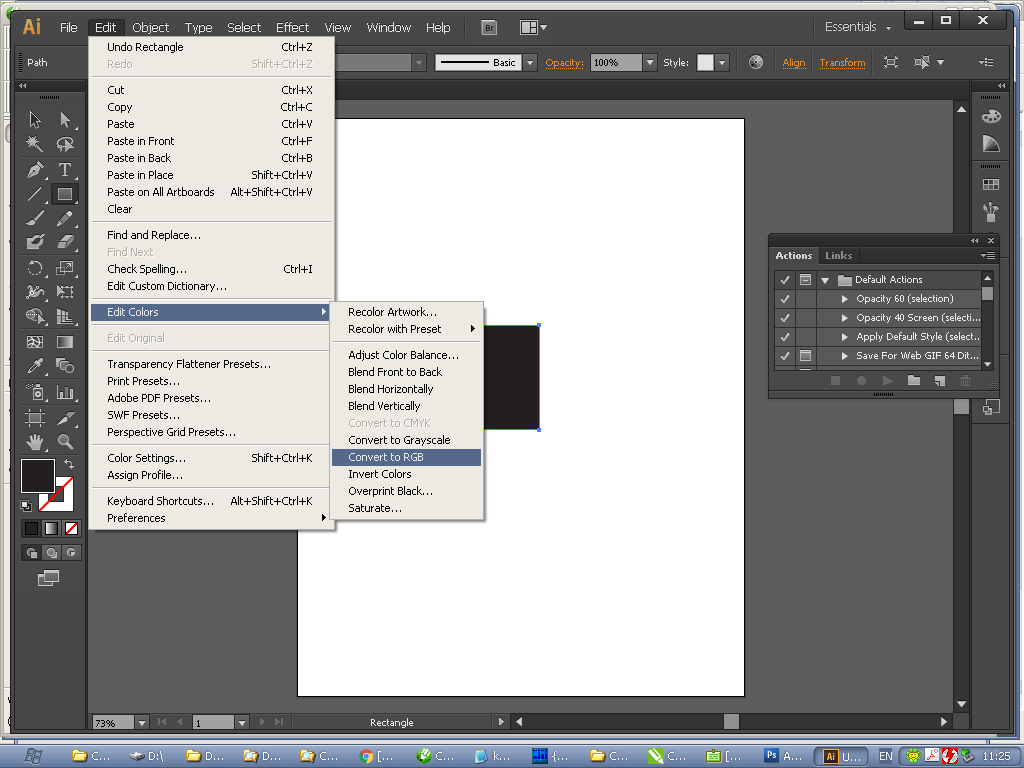Select the Hand tool
Viewport: 1024px width, 768px height.
tap(35, 442)
